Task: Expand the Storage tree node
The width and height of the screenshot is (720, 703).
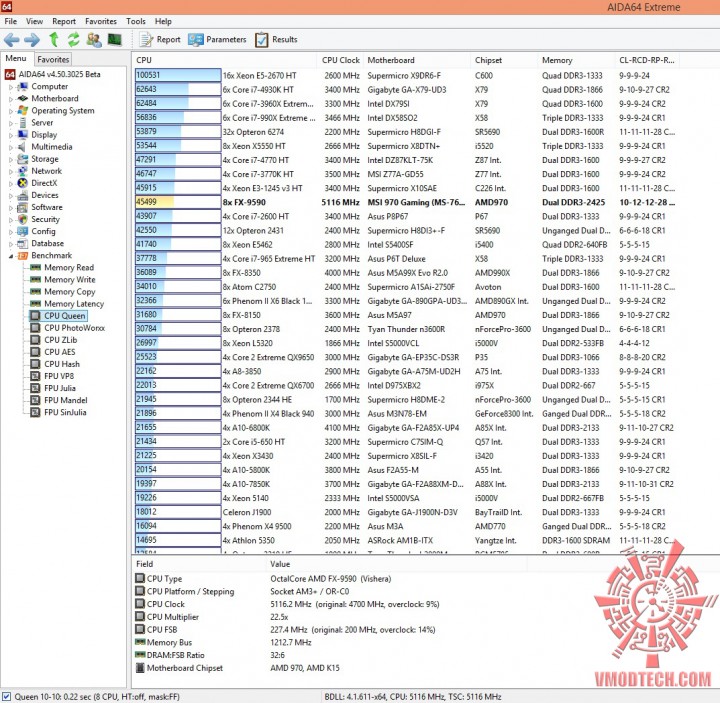Action: [x=11, y=159]
